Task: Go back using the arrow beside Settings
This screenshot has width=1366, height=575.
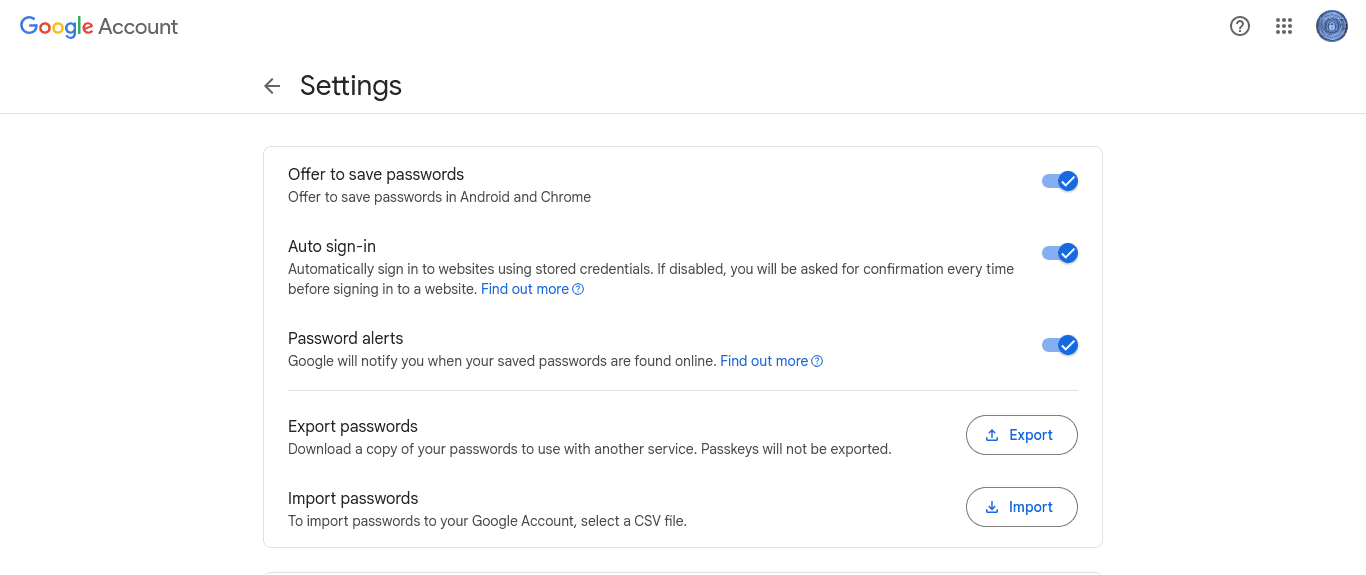Action: [x=272, y=86]
